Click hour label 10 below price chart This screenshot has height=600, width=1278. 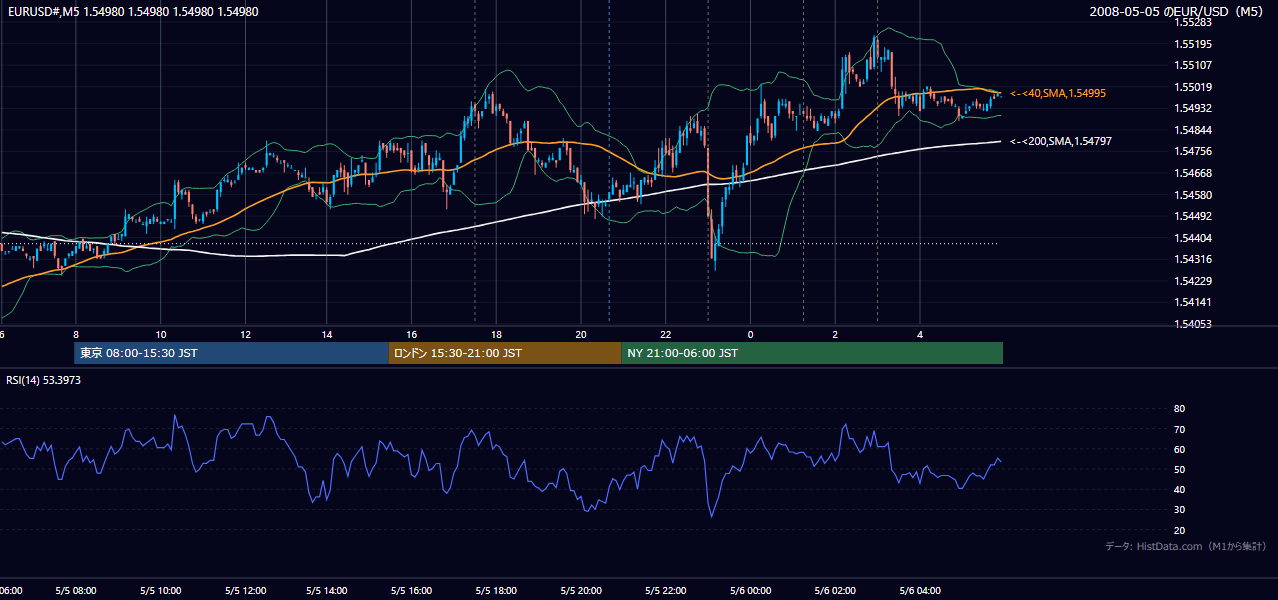tap(160, 333)
